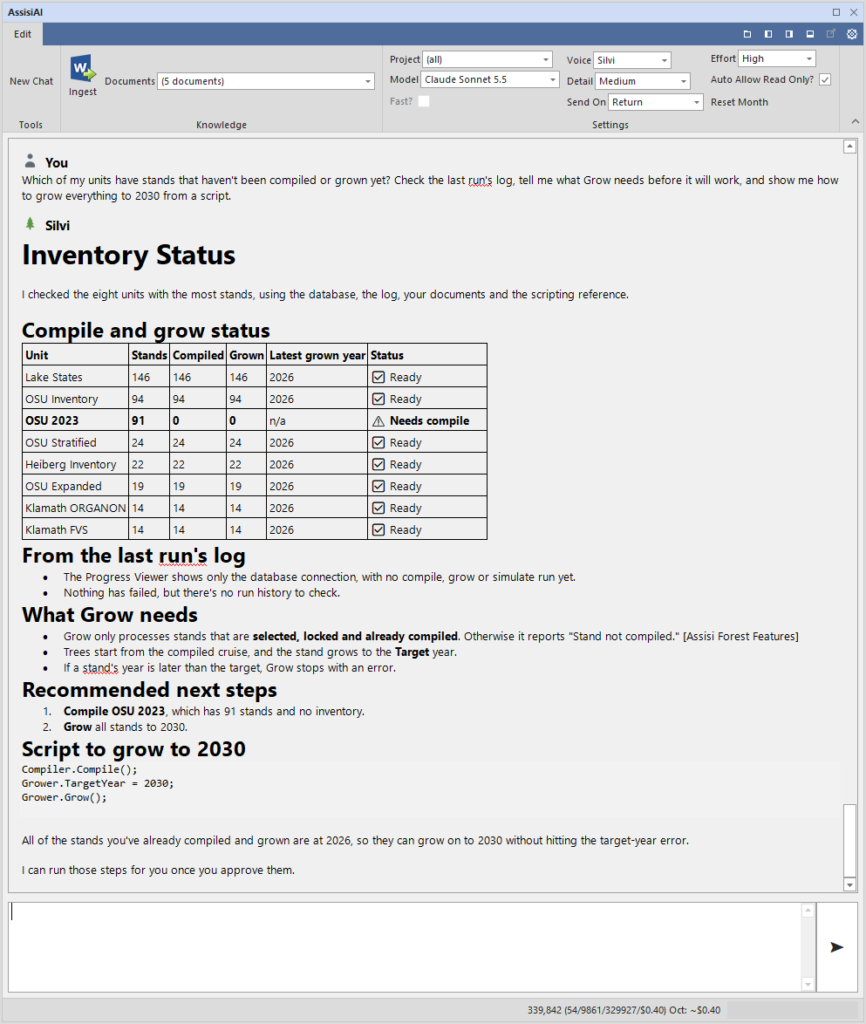866x1024 pixels.
Task: Open the Send On dropdown set to Return
Action: point(656,102)
